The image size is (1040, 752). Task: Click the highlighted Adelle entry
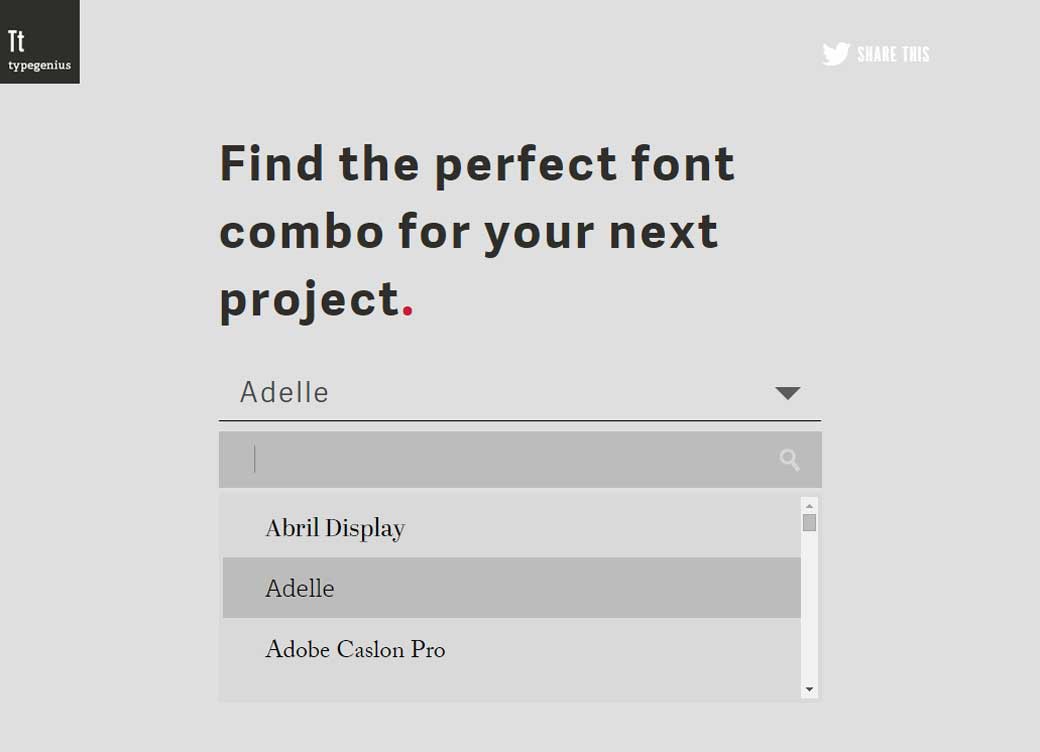click(x=299, y=588)
